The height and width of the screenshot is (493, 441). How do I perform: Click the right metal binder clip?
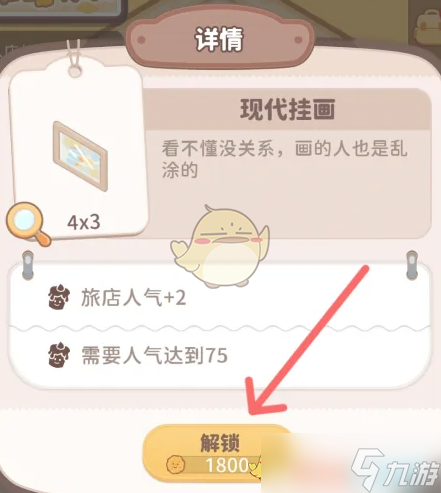pos(412,265)
